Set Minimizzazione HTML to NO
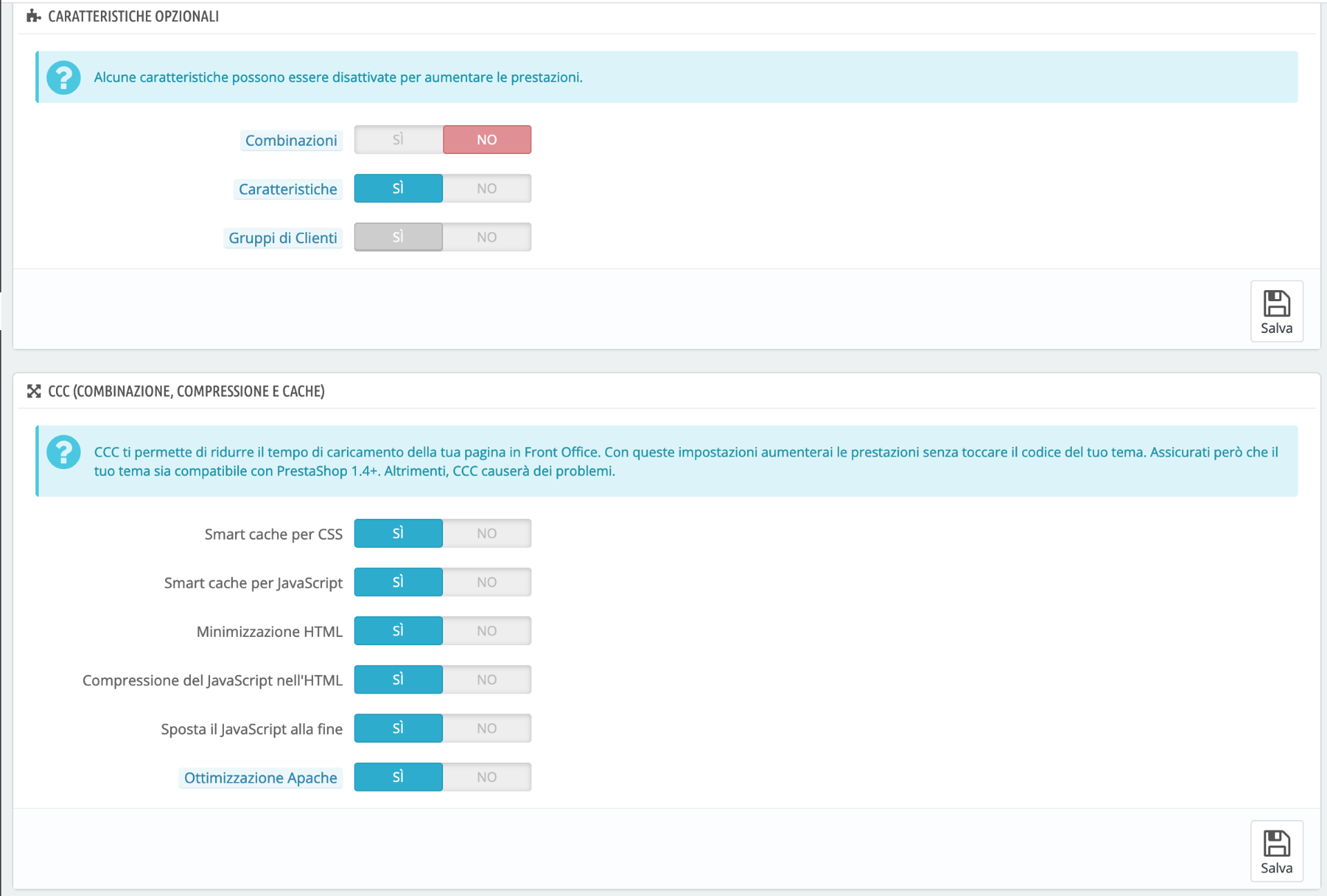The height and width of the screenshot is (896, 1327). [487, 631]
